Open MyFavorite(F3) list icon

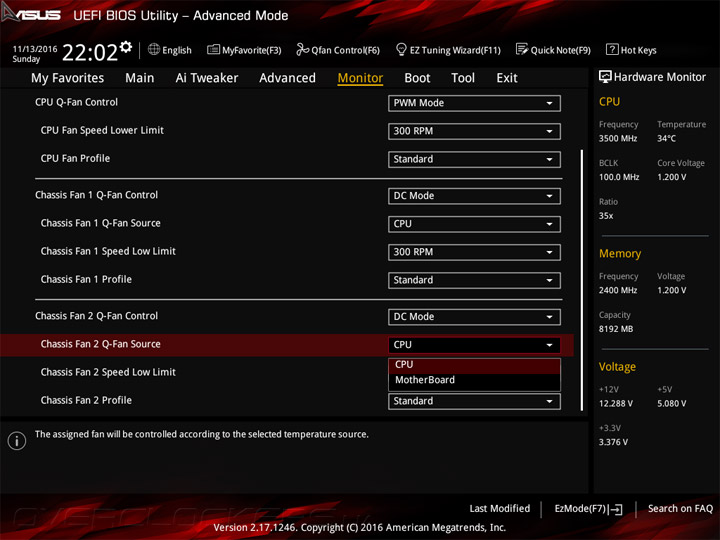[x=214, y=49]
